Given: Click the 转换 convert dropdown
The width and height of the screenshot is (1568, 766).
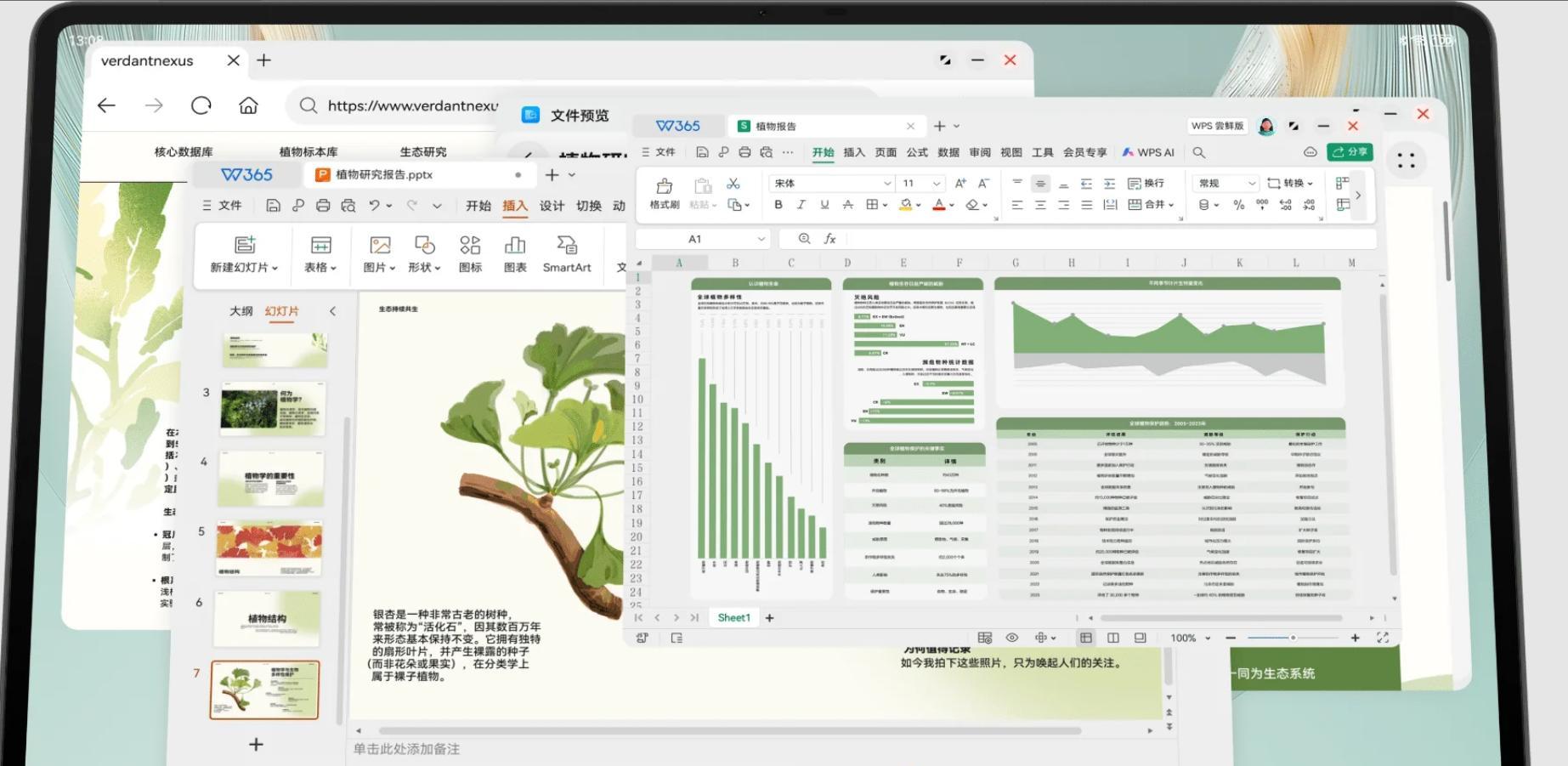Looking at the screenshot, I should [x=1289, y=183].
